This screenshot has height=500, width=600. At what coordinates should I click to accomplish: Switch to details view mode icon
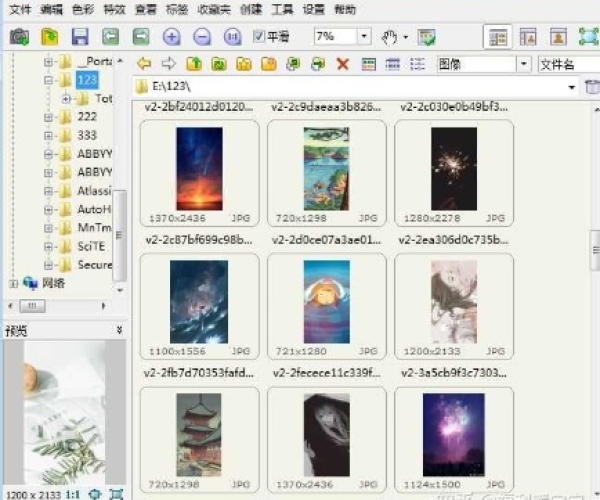coord(393,64)
